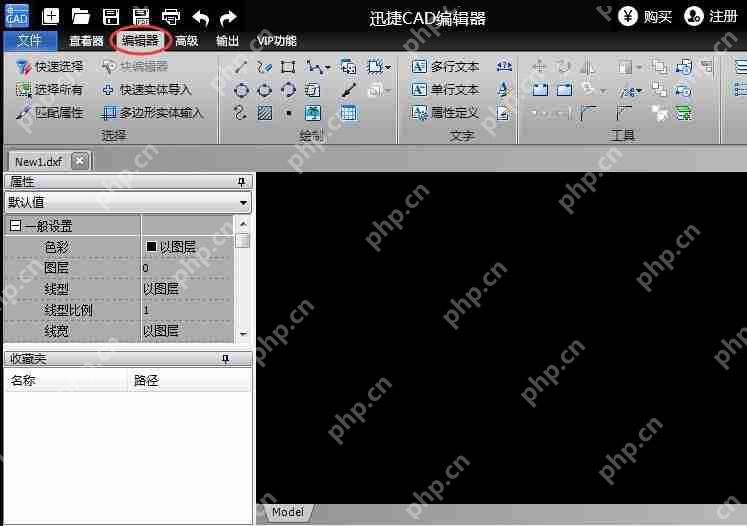
Task: Click the properties scrollbar up arrow
Action: tap(243, 223)
